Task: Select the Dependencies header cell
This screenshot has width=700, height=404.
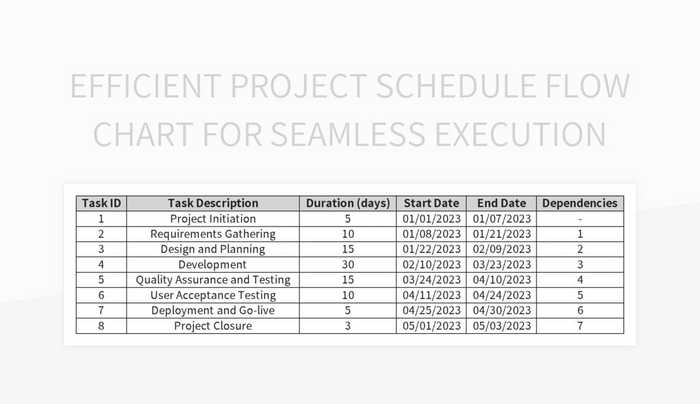Action: pos(580,203)
